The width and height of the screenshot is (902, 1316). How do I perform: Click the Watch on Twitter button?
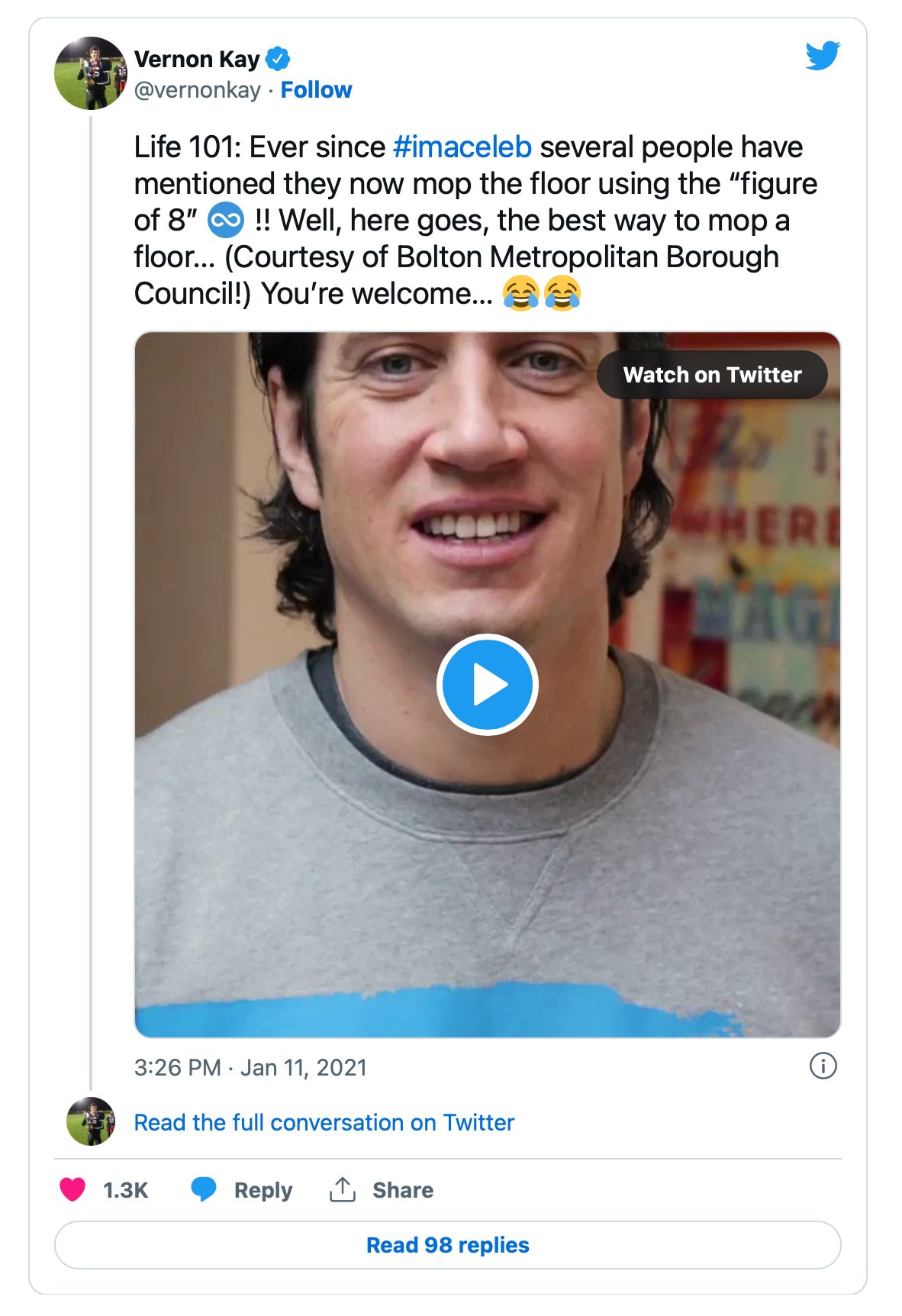[712, 375]
